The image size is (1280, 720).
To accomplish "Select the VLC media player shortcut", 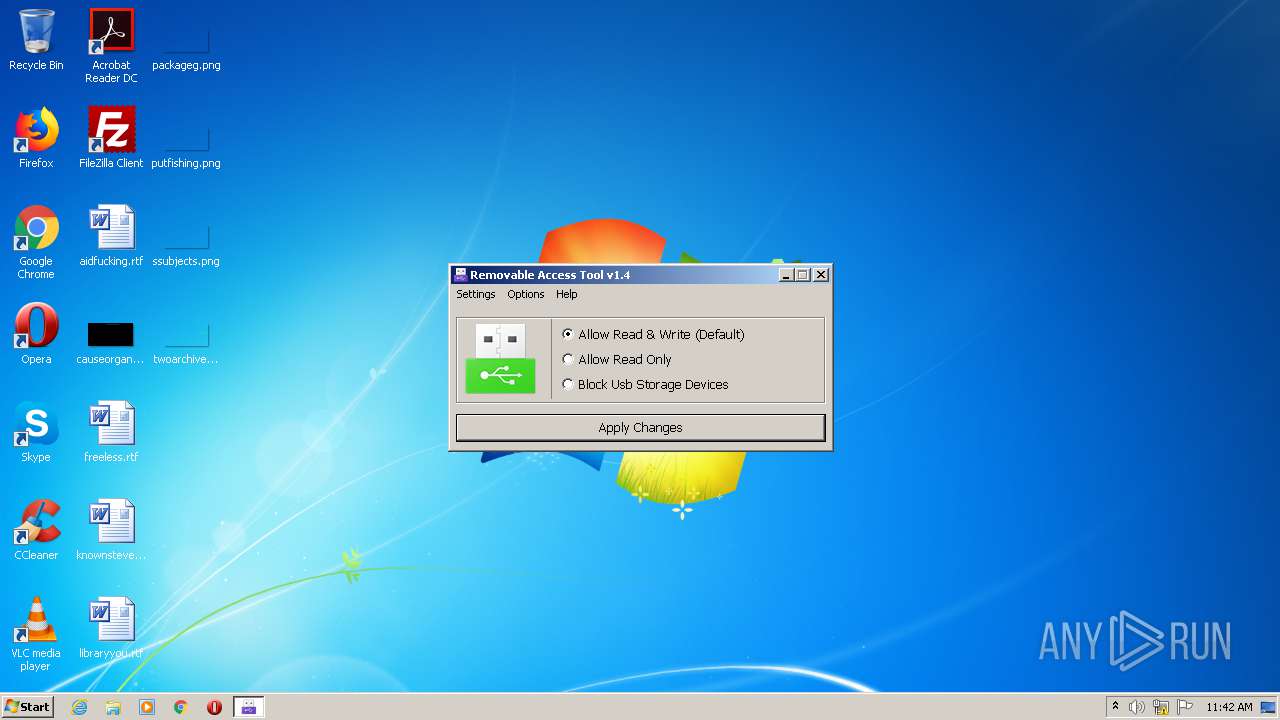I will click(x=36, y=634).
